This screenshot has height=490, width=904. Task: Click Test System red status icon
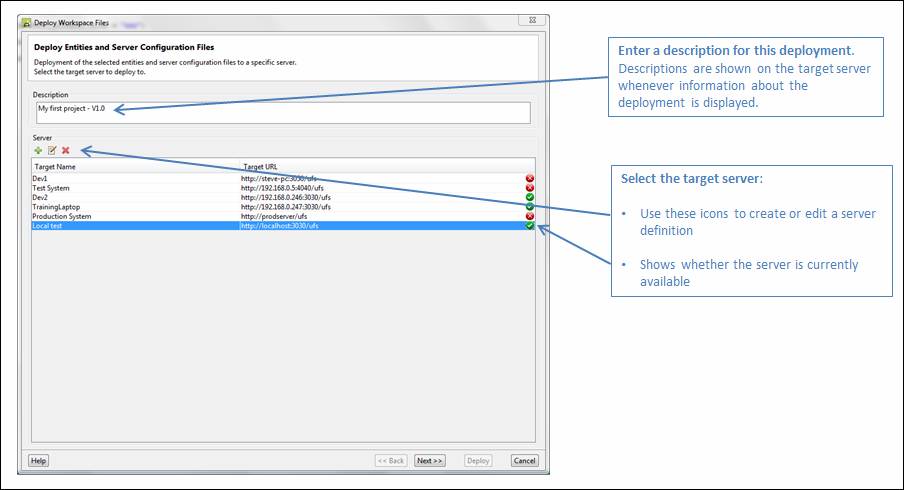[x=529, y=188]
